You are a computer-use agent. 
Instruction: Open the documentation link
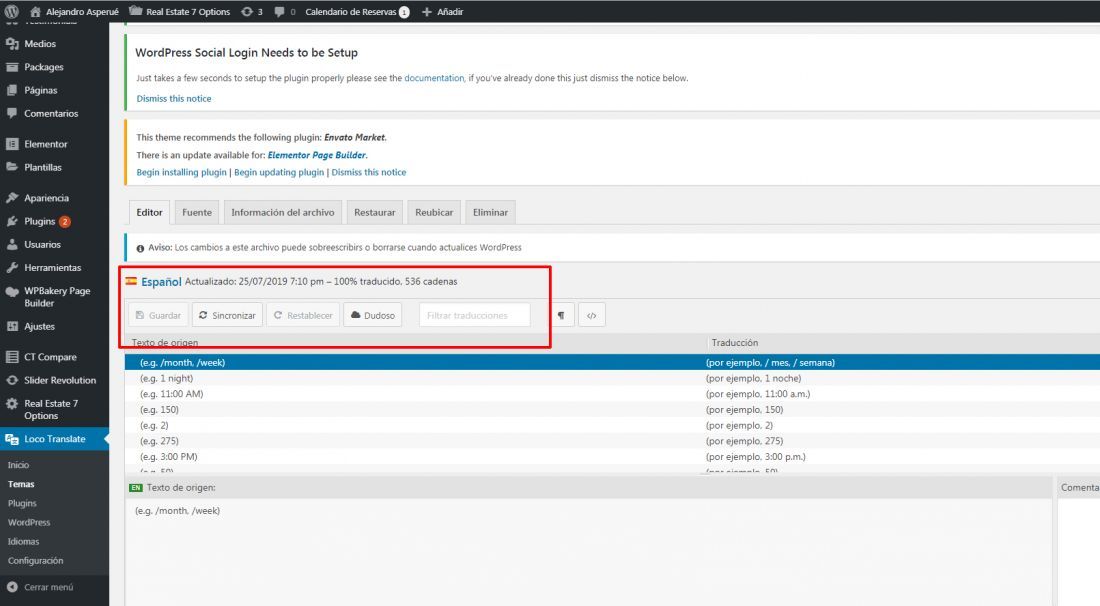click(434, 78)
